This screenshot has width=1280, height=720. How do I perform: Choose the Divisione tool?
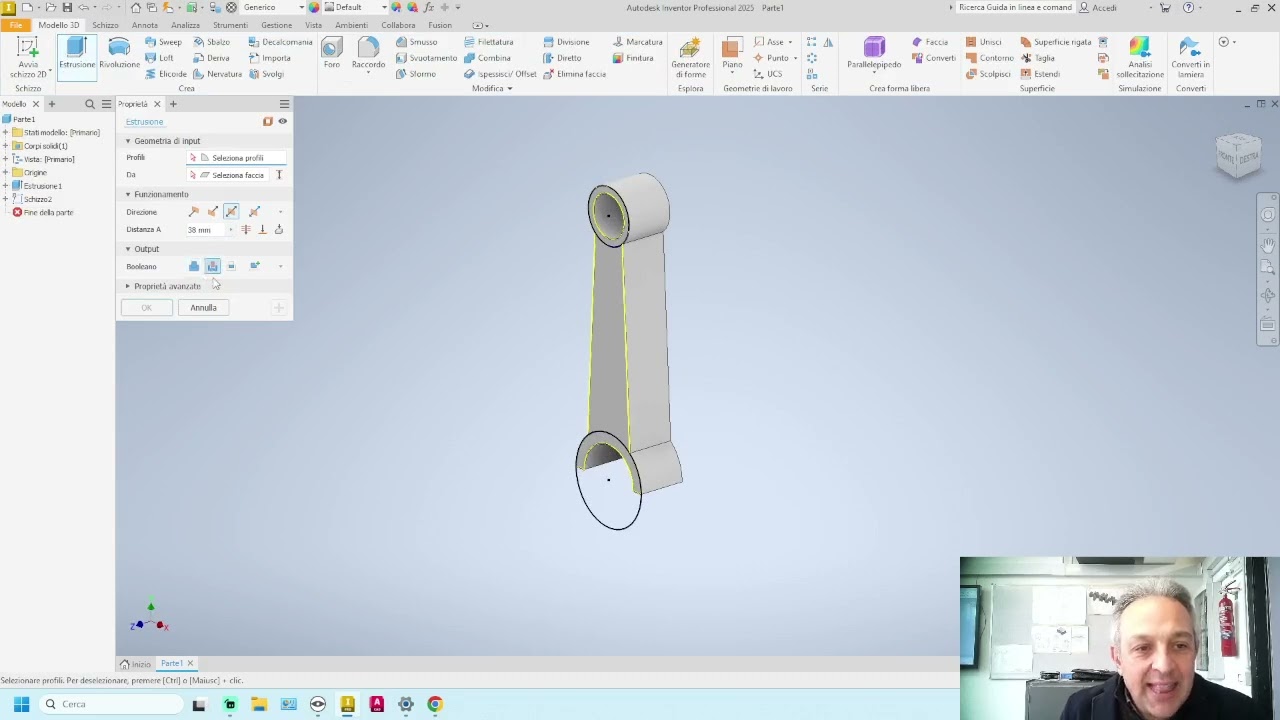point(566,42)
